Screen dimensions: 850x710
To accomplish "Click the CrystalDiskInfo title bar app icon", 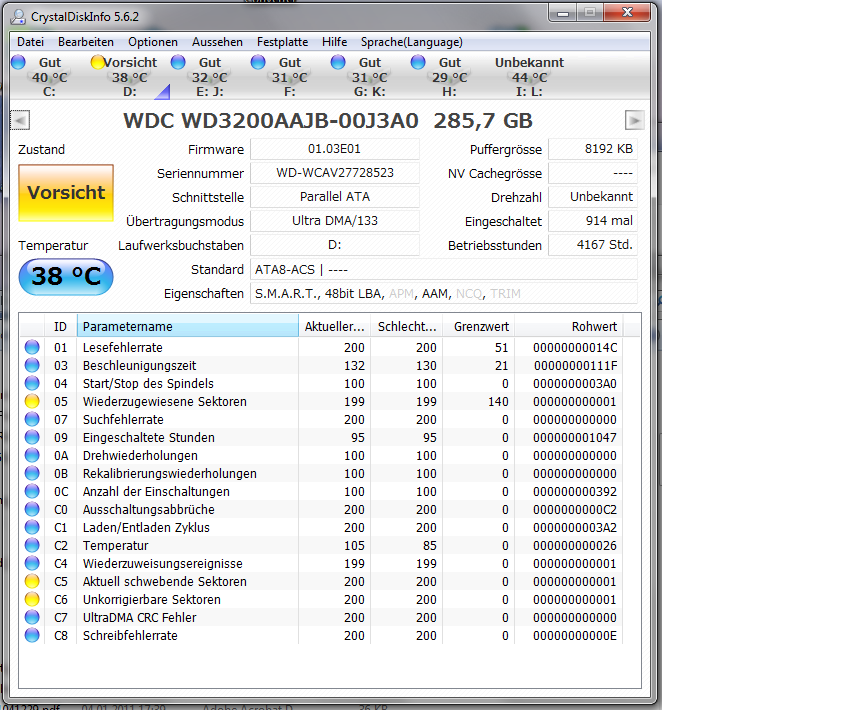I will (18, 17).
